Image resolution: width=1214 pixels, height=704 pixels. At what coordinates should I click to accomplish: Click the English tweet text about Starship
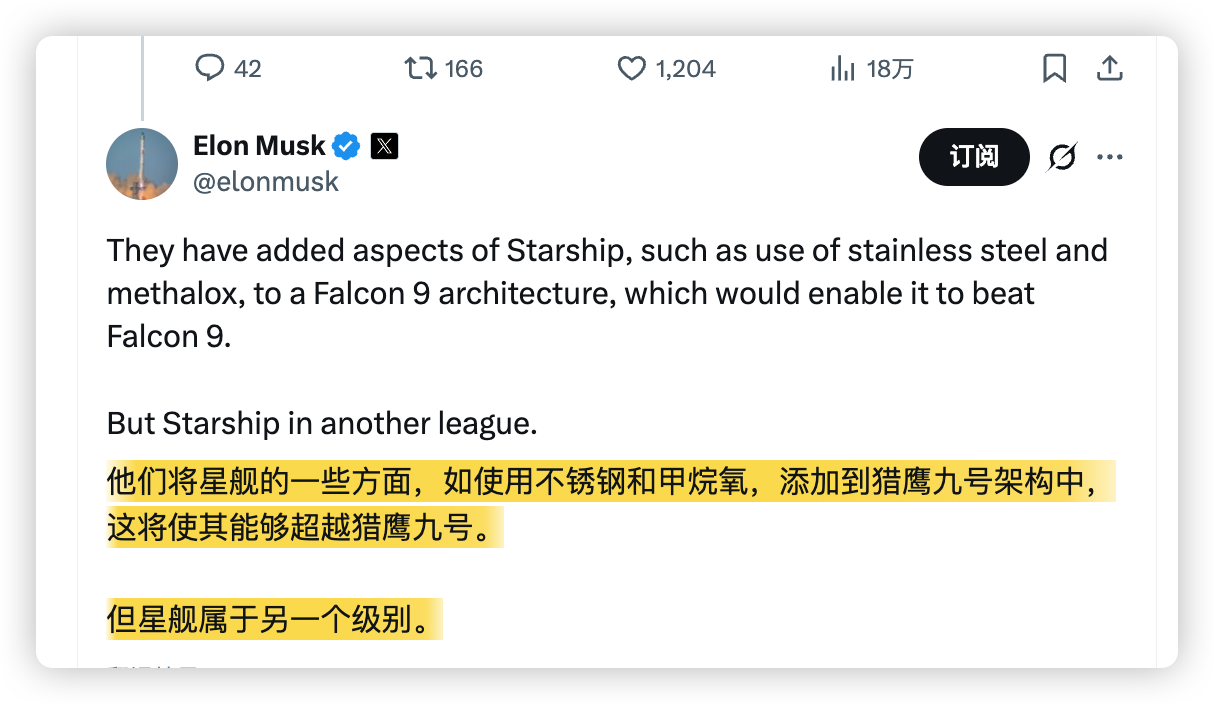[x=606, y=292]
